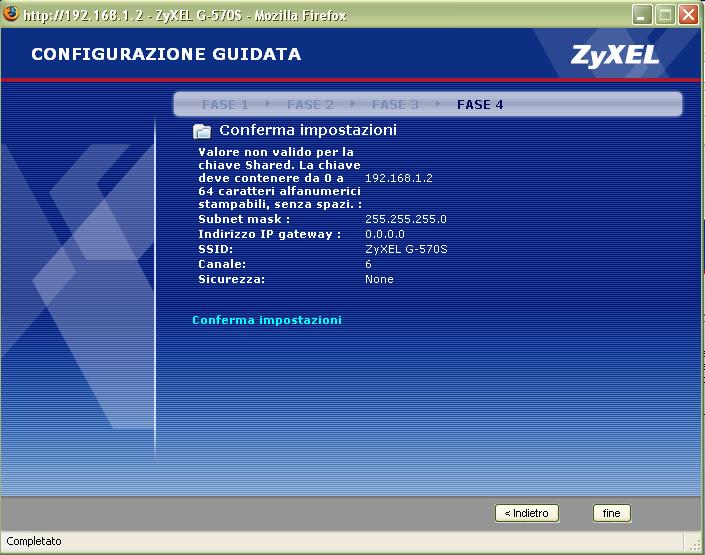Close the Firefox window

tap(688, 14)
